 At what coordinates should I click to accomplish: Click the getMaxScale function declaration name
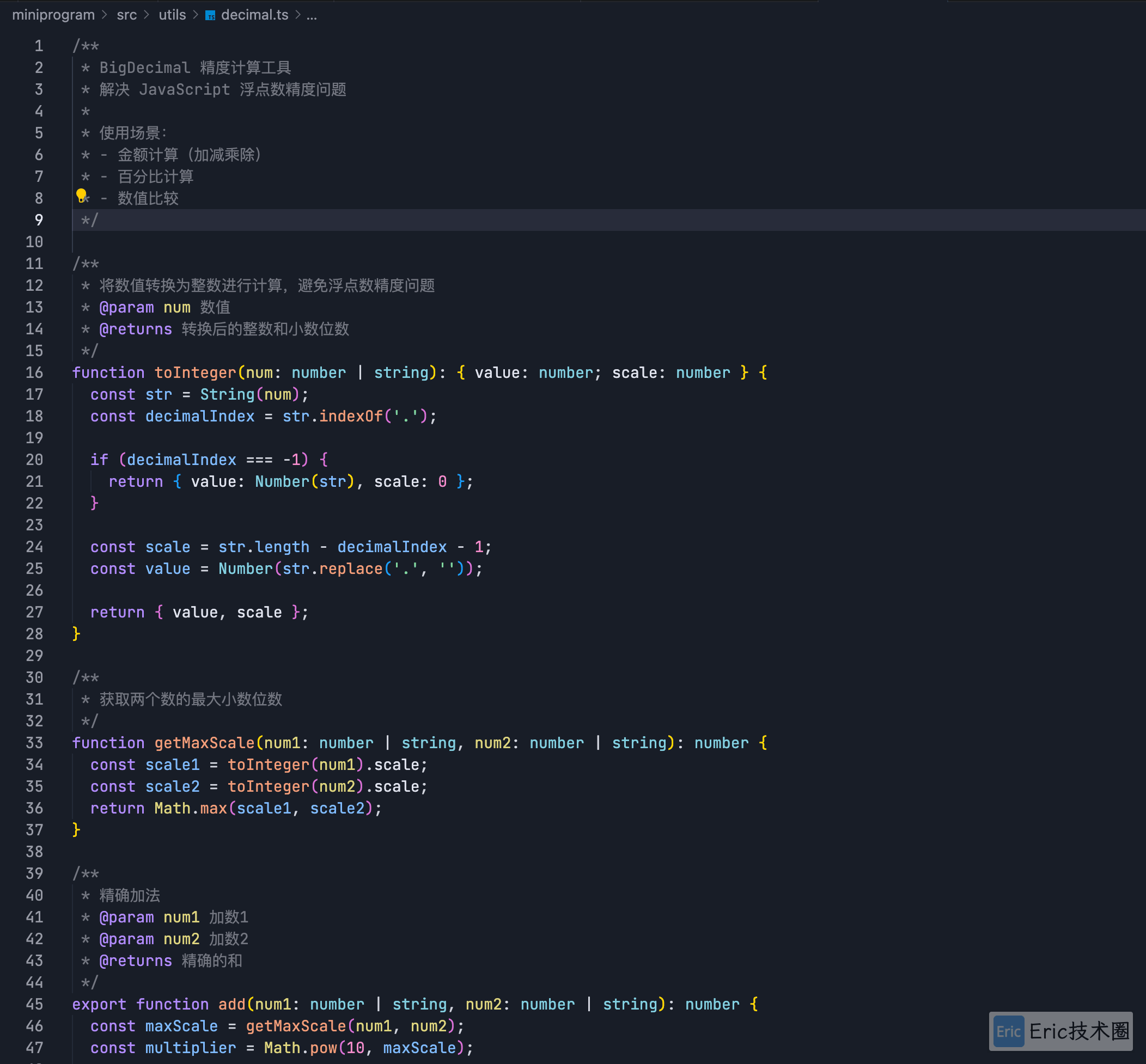click(x=204, y=743)
